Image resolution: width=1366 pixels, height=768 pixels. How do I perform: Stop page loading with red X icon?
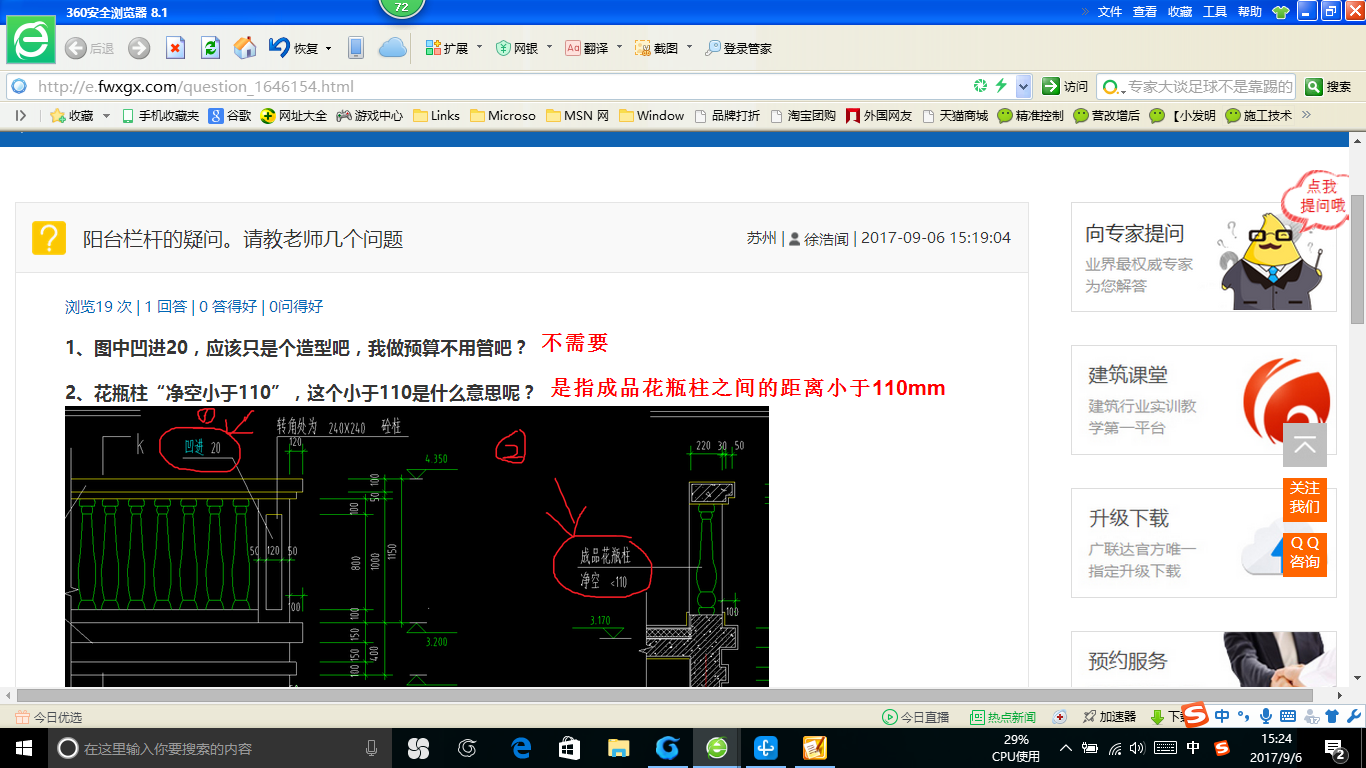tap(175, 48)
